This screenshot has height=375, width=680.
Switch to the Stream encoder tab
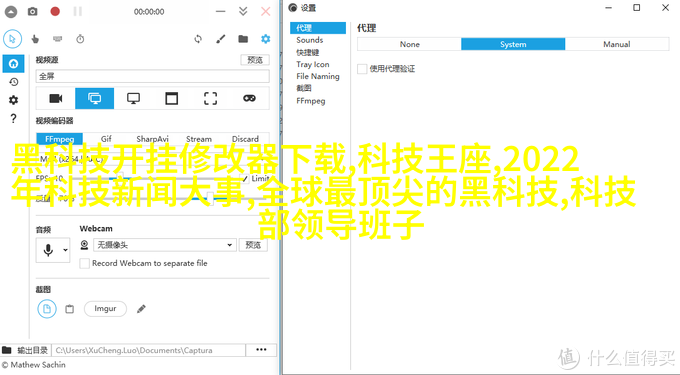(x=199, y=139)
